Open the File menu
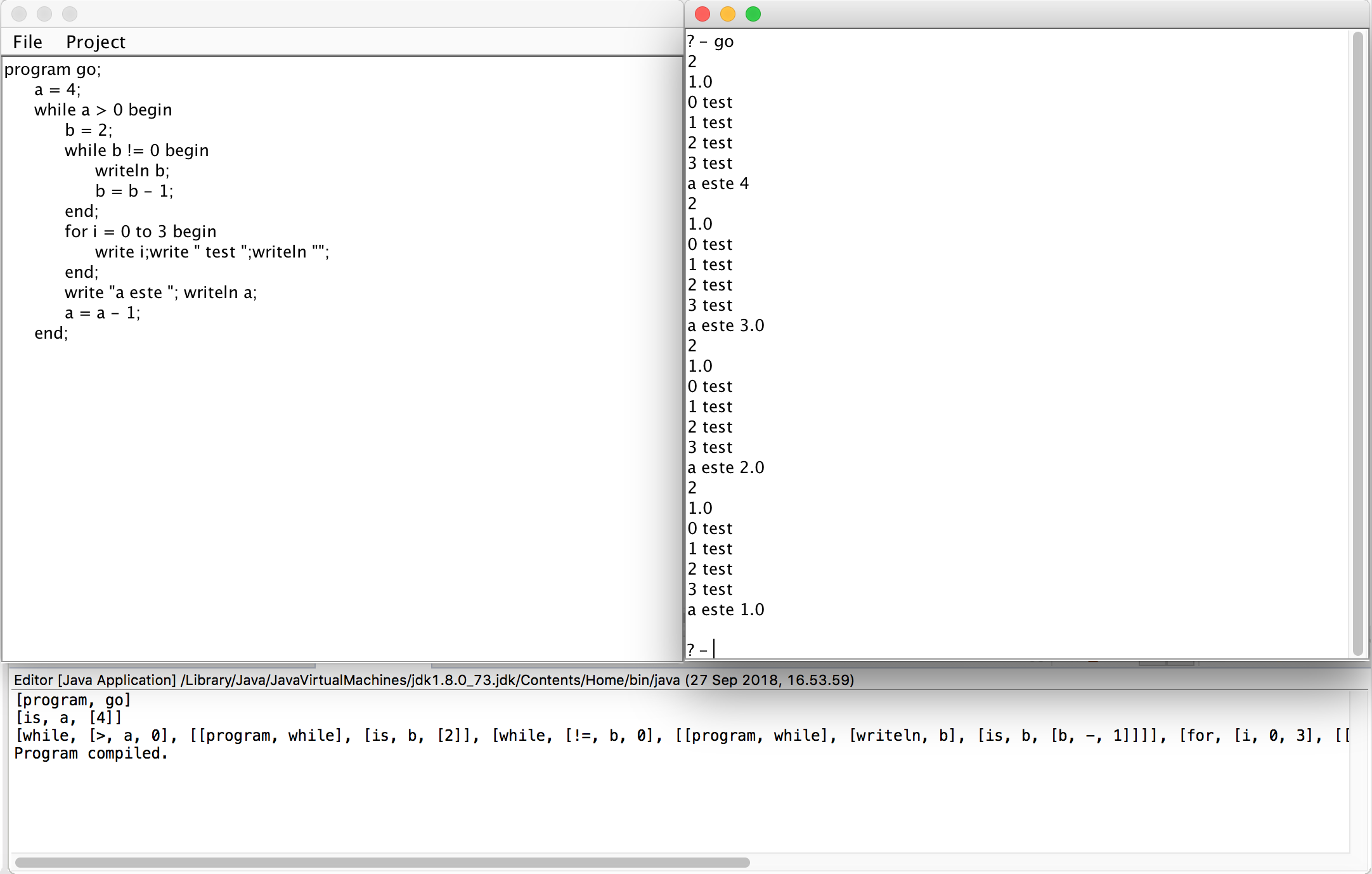The height and width of the screenshot is (874, 1372). click(27, 42)
